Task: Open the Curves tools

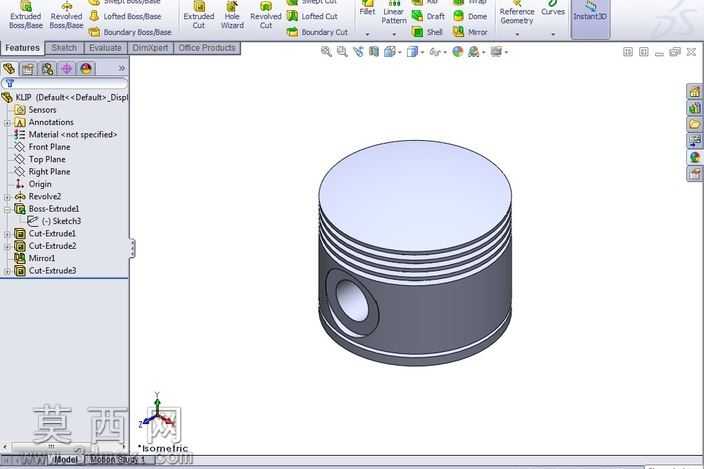Action: tap(553, 9)
